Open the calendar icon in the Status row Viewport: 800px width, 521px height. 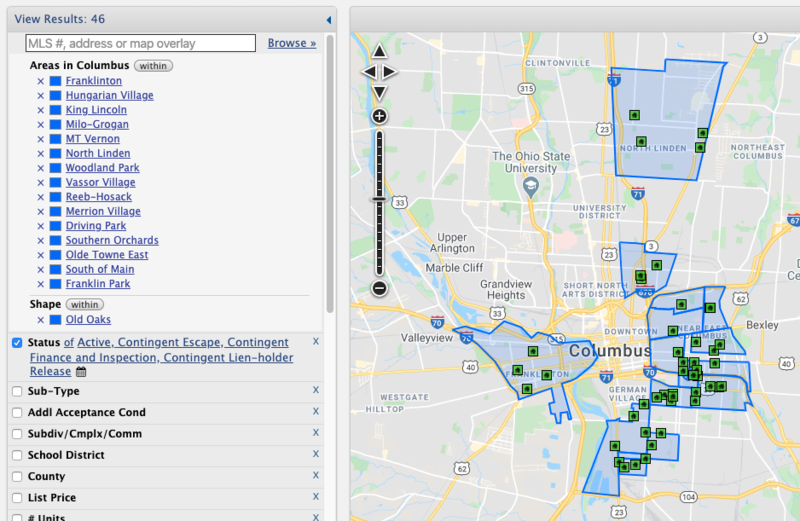[82, 372]
